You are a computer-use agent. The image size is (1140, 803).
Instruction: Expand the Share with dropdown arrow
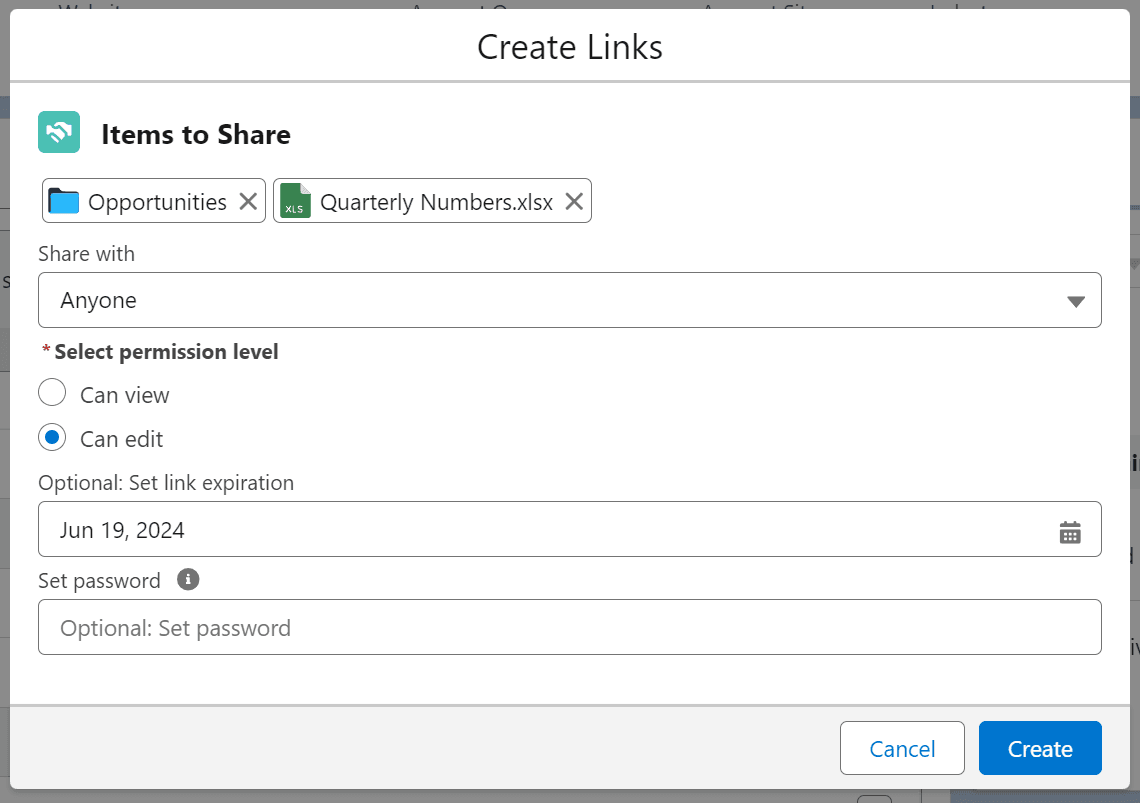click(x=1076, y=301)
